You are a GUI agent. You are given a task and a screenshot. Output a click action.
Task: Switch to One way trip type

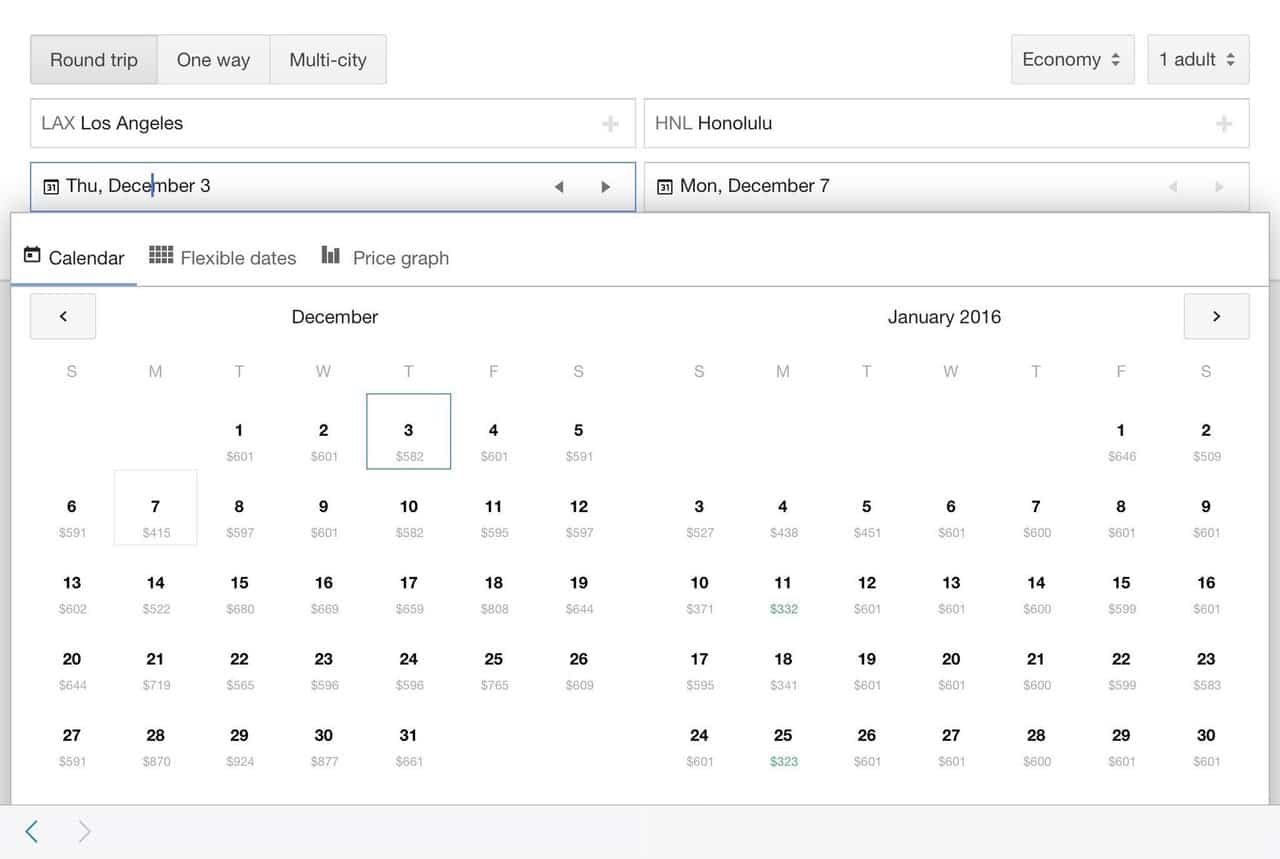(x=213, y=60)
